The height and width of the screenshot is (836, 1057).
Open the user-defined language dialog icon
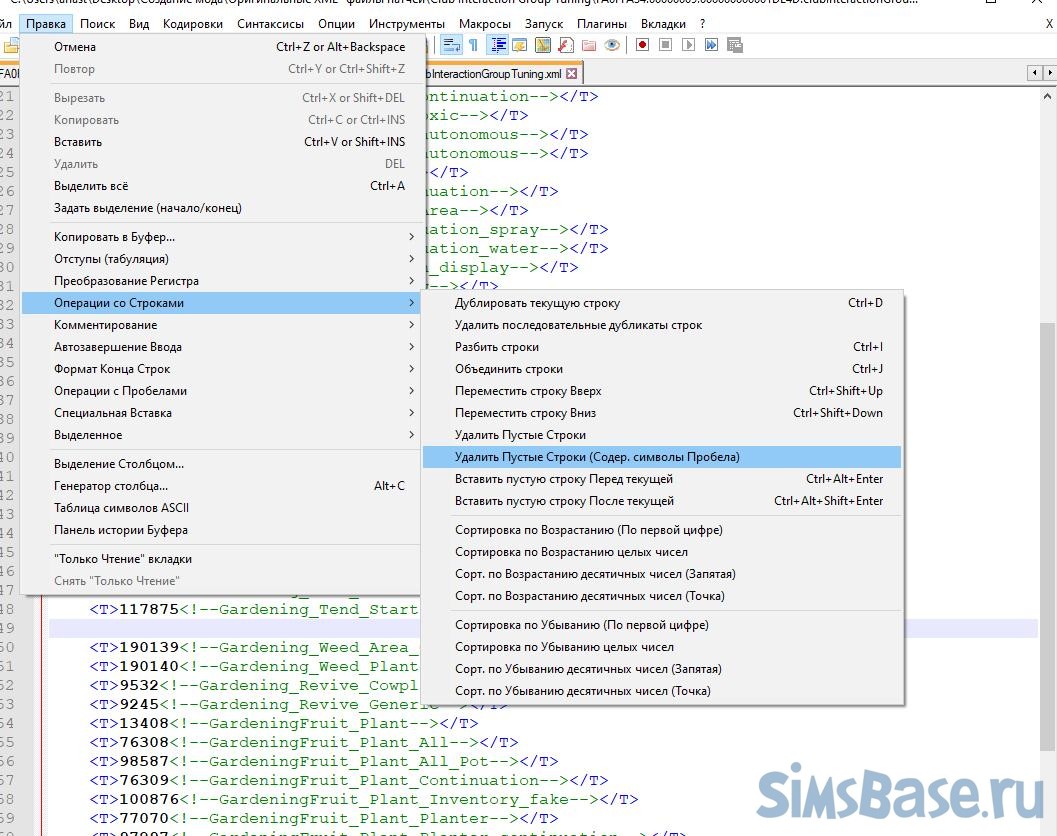pos(520,45)
